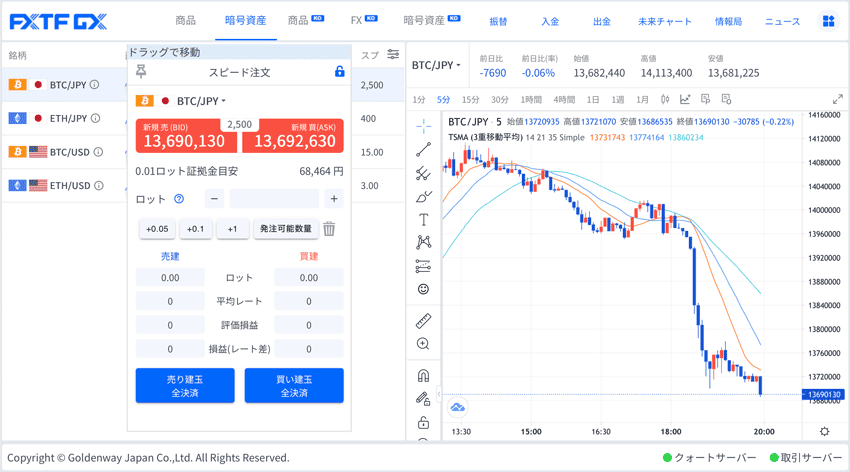Expand chart to fullscreen
Viewport: 850px width, 472px height.
(838, 99)
